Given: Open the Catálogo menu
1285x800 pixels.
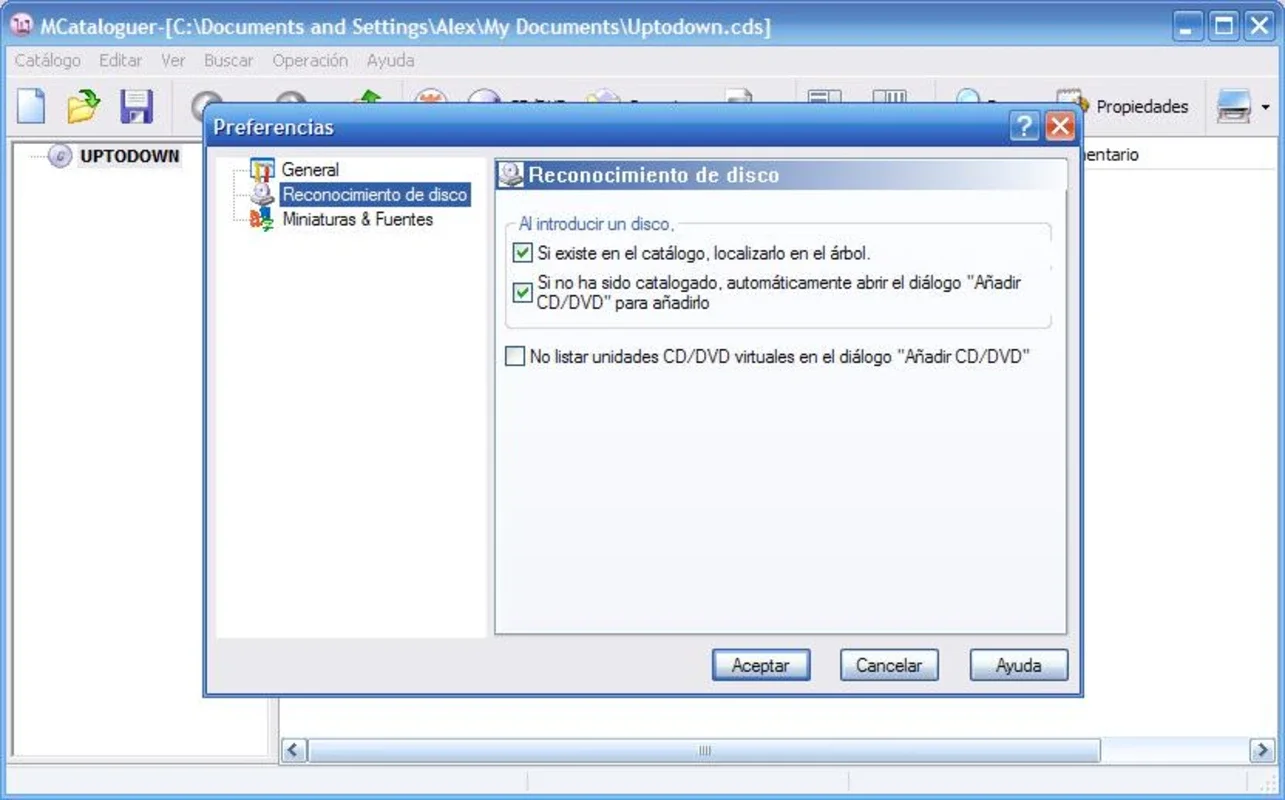Looking at the screenshot, I should [48, 61].
